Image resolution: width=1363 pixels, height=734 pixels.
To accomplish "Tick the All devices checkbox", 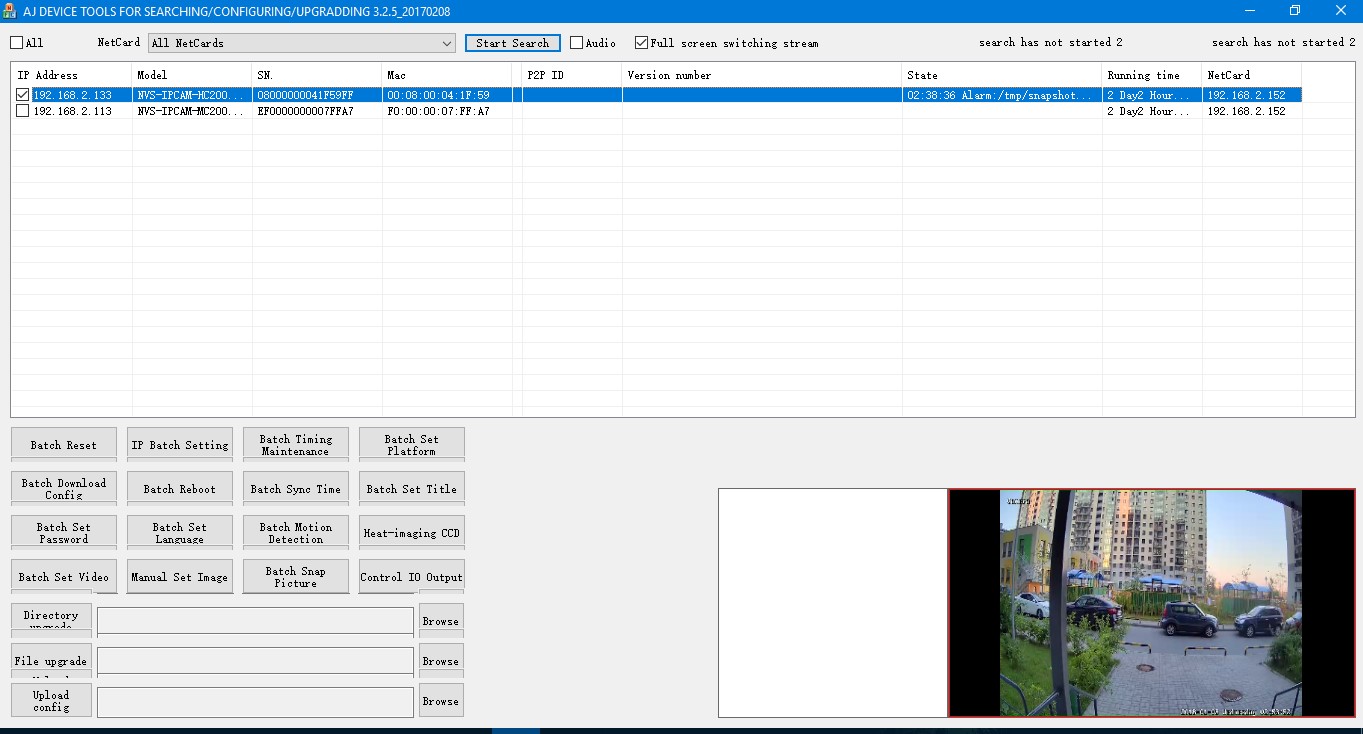I will 17,43.
